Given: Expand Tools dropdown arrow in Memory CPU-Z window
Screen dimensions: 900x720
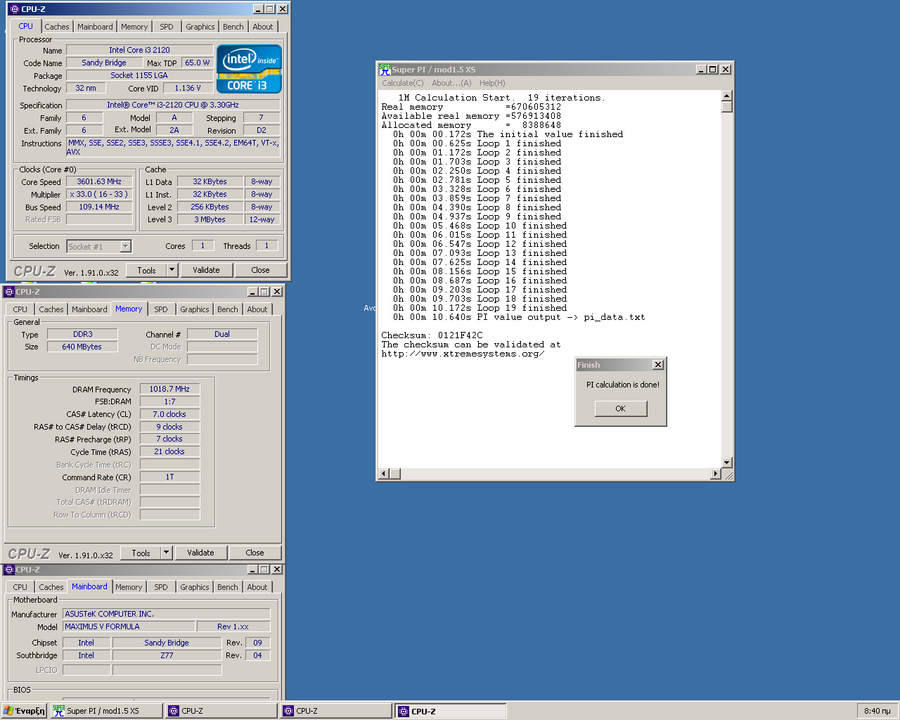Looking at the screenshot, I should tap(166, 552).
